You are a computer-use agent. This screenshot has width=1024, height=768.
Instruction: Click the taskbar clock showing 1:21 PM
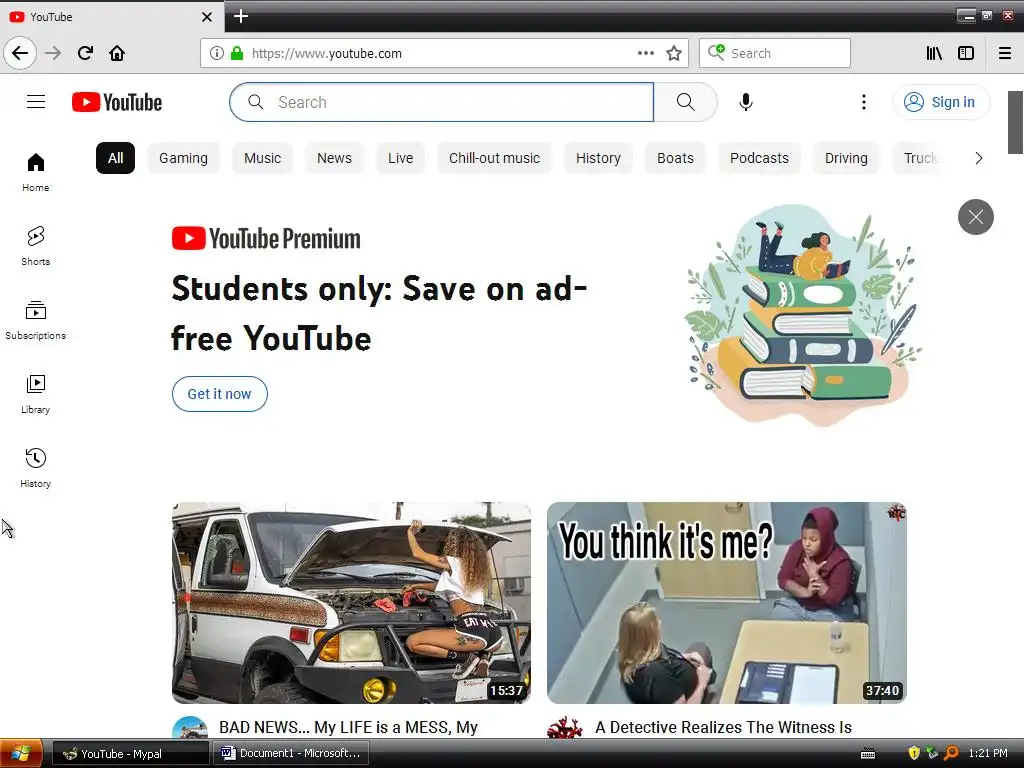click(x=987, y=753)
